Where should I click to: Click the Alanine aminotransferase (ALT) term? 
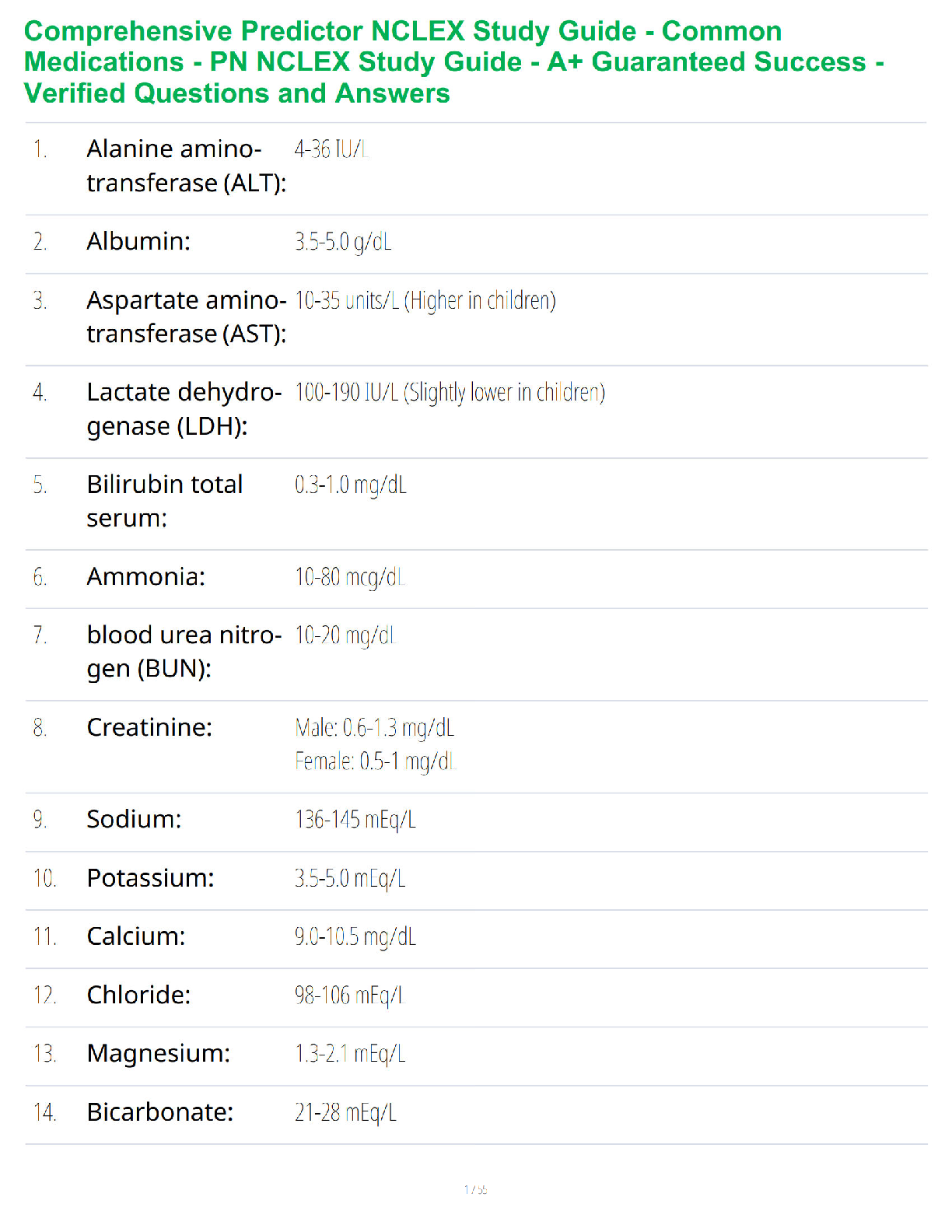click(186, 166)
